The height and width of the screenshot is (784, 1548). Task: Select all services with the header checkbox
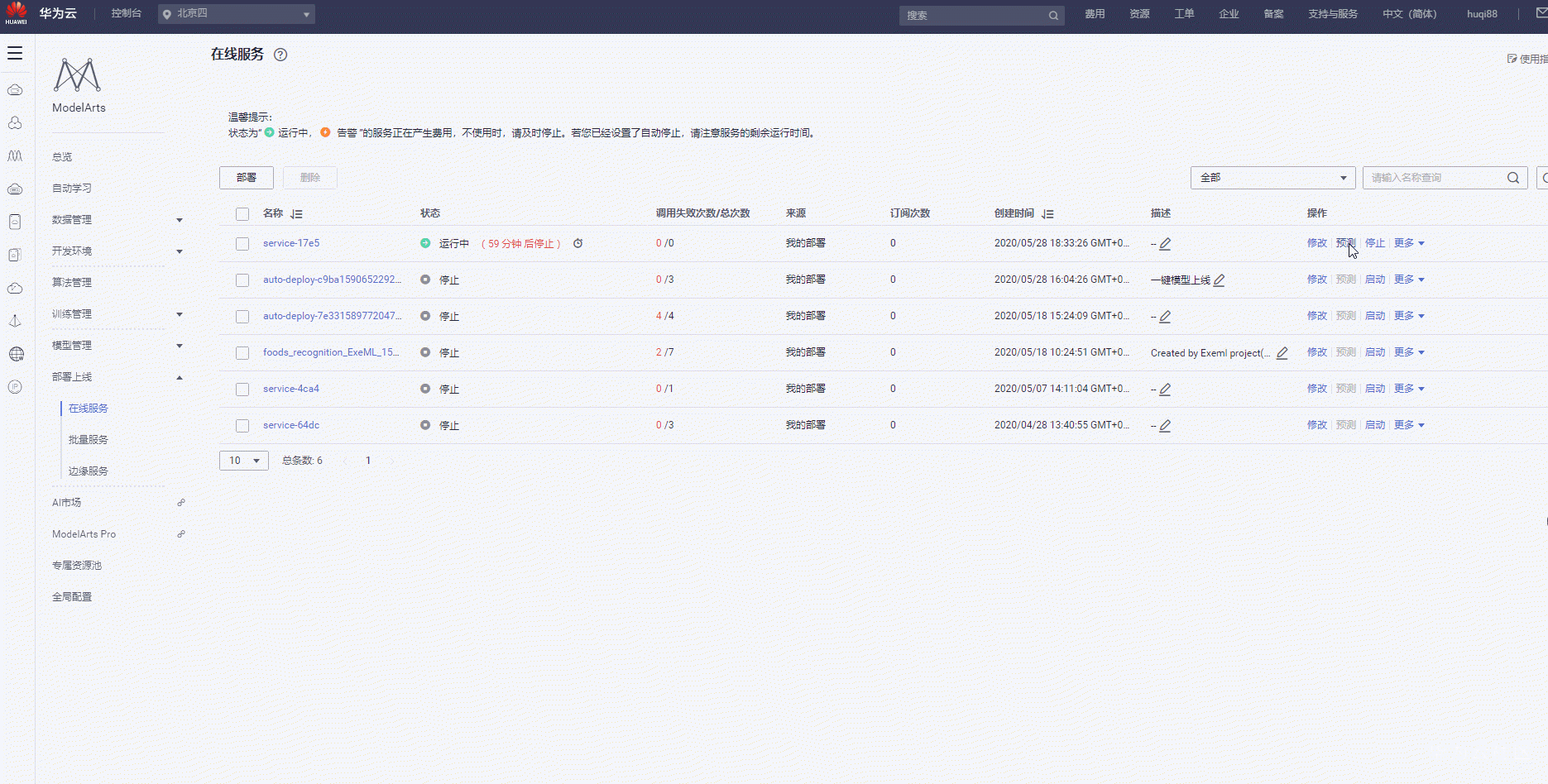242,213
